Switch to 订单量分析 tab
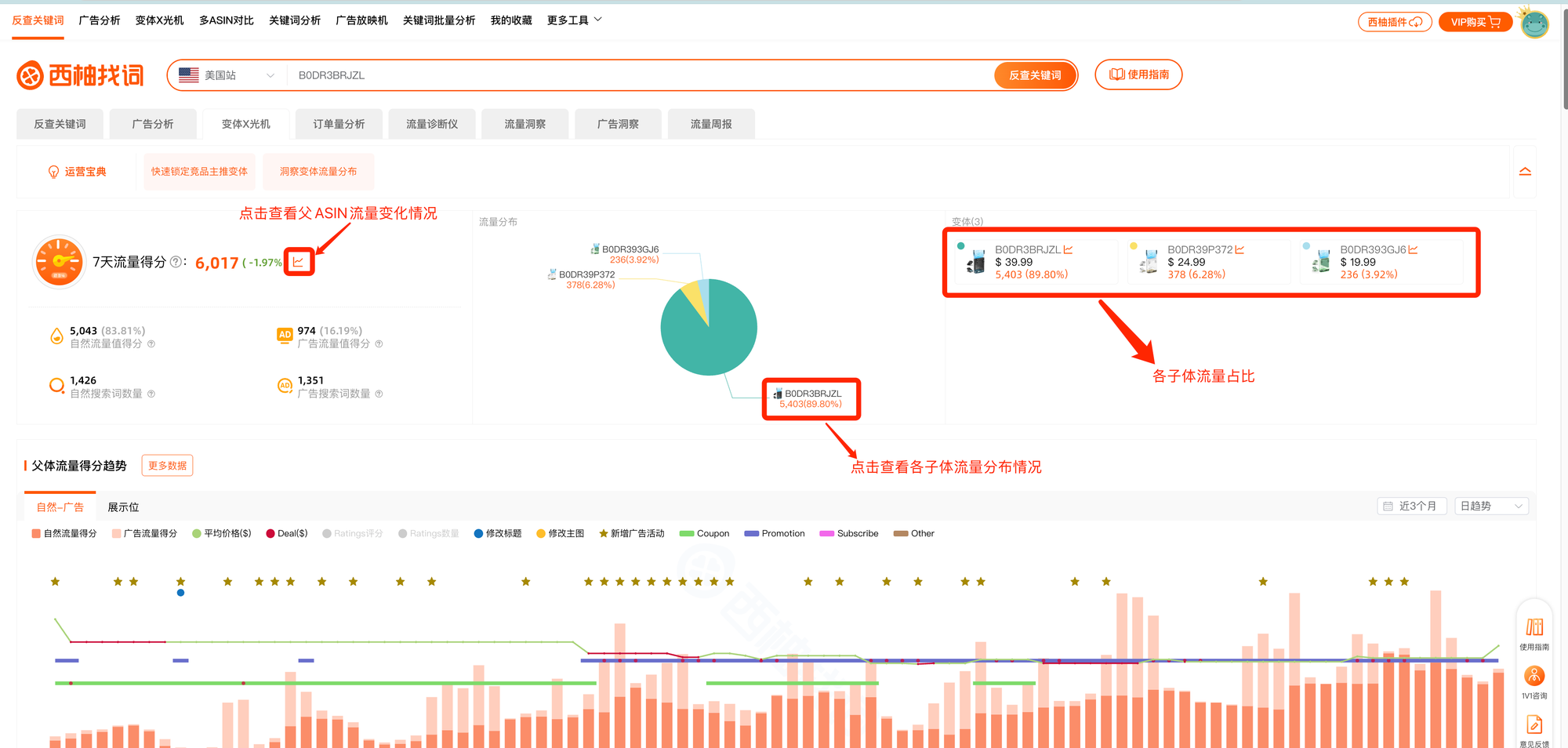 click(x=339, y=124)
